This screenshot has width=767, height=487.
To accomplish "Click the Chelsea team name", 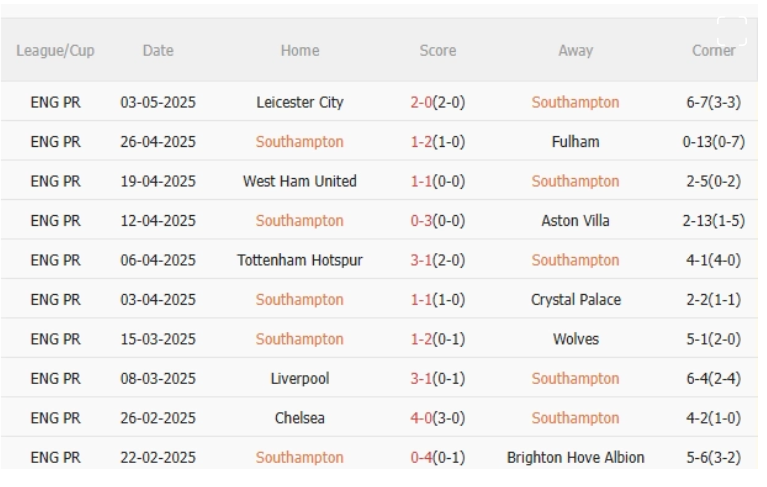I will click(300, 418).
